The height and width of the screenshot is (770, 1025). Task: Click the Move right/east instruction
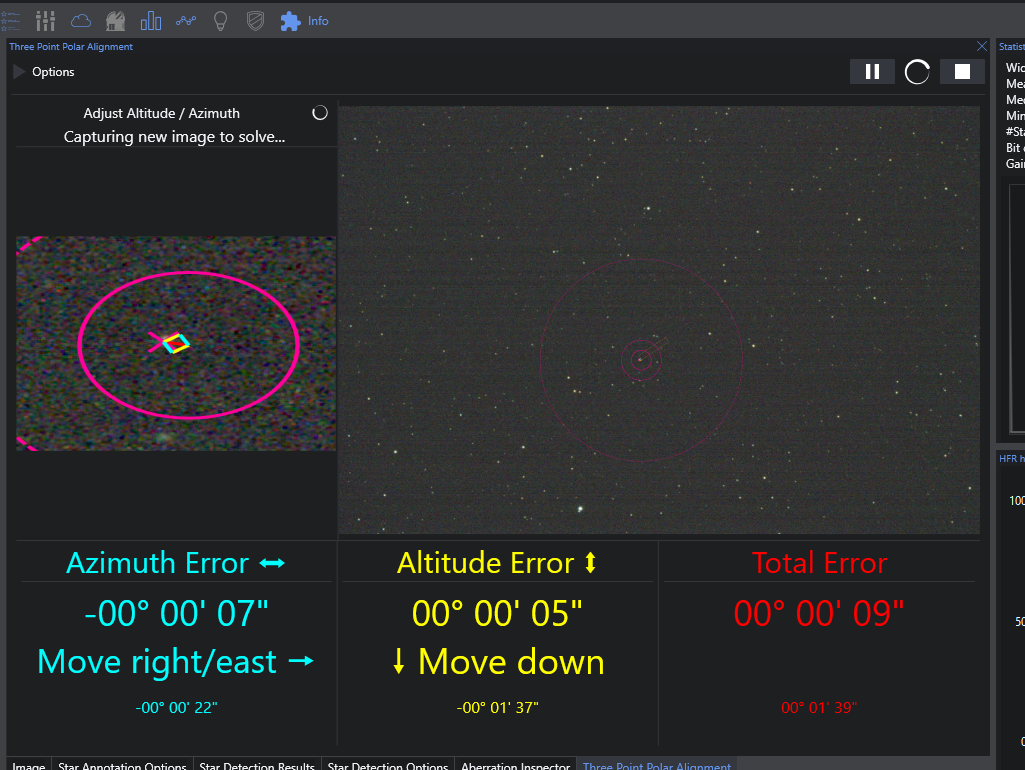tap(176, 661)
